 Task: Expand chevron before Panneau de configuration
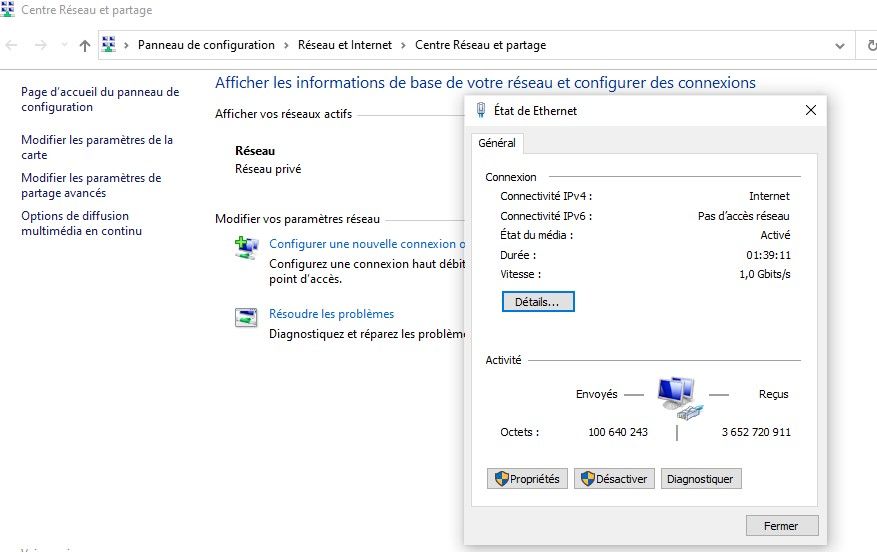tap(126, 45)
